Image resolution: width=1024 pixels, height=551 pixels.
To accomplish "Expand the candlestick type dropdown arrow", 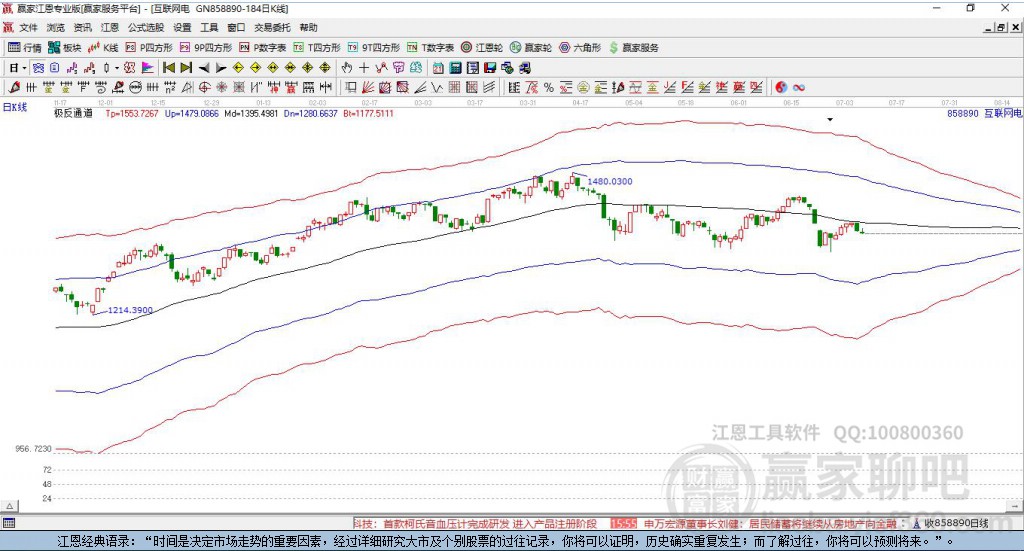I will point(117,68).
